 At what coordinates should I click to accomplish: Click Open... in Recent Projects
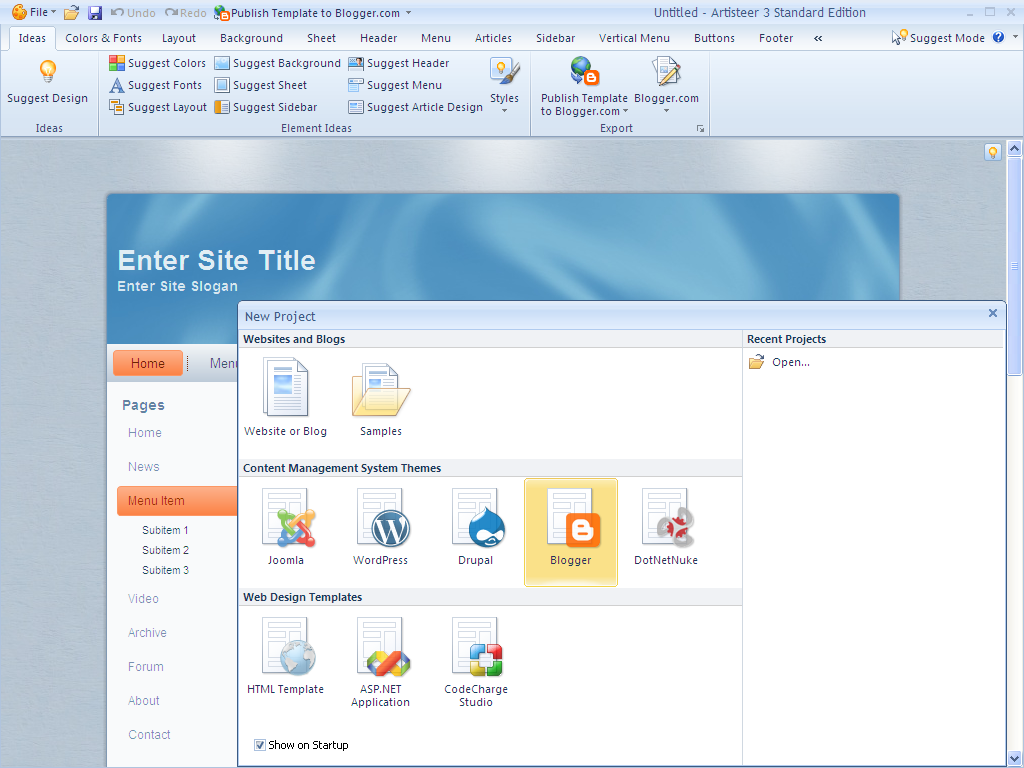click(x=780, y=362)
